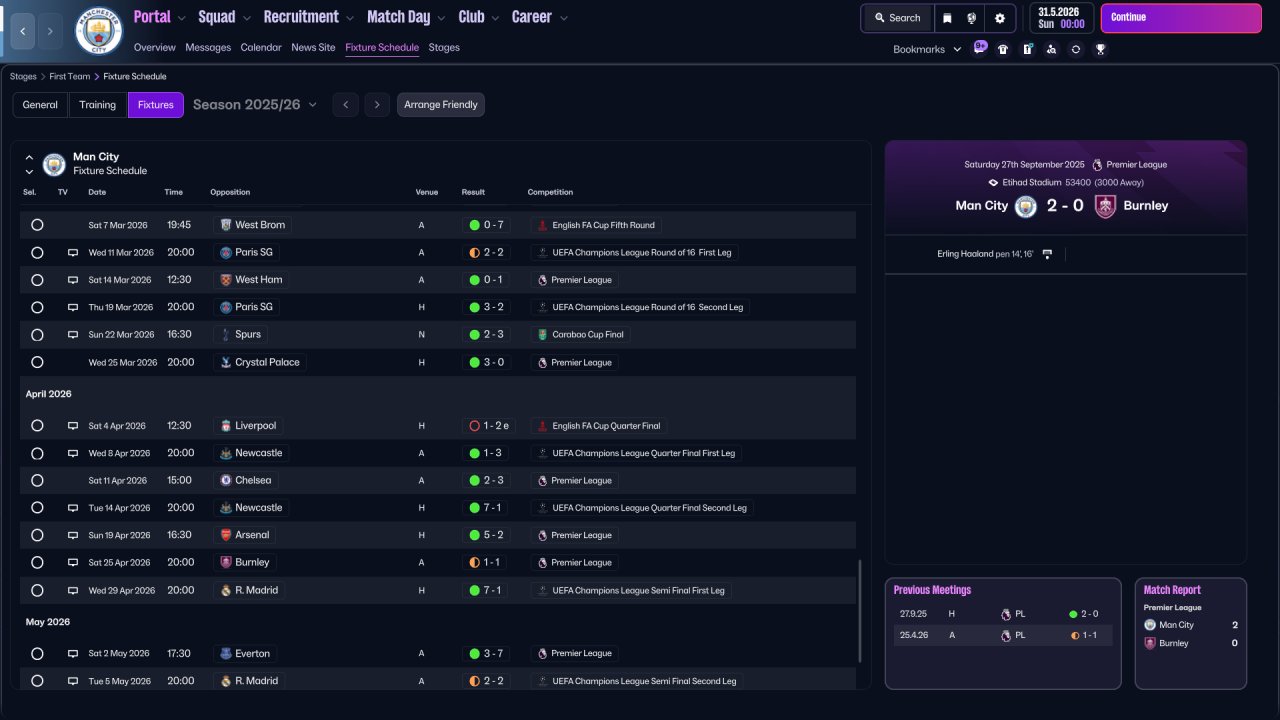Click the Burnley badge in match header
Screen dimensions: 1280x720
pyautogui.click(x=1105, y=206)
